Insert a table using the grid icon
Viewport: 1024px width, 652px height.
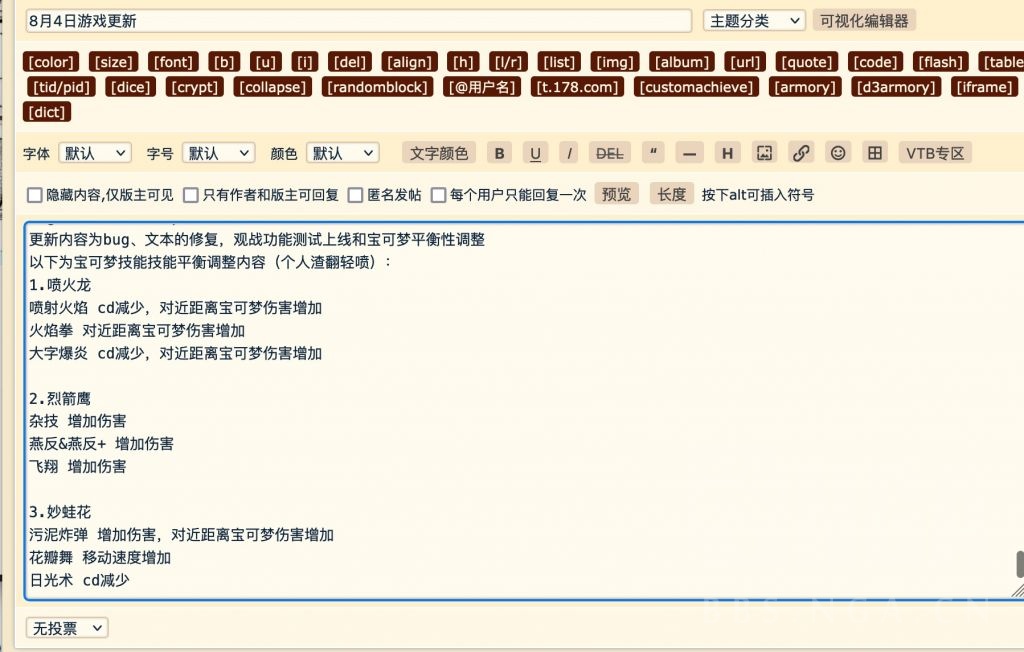coord(875,152)
